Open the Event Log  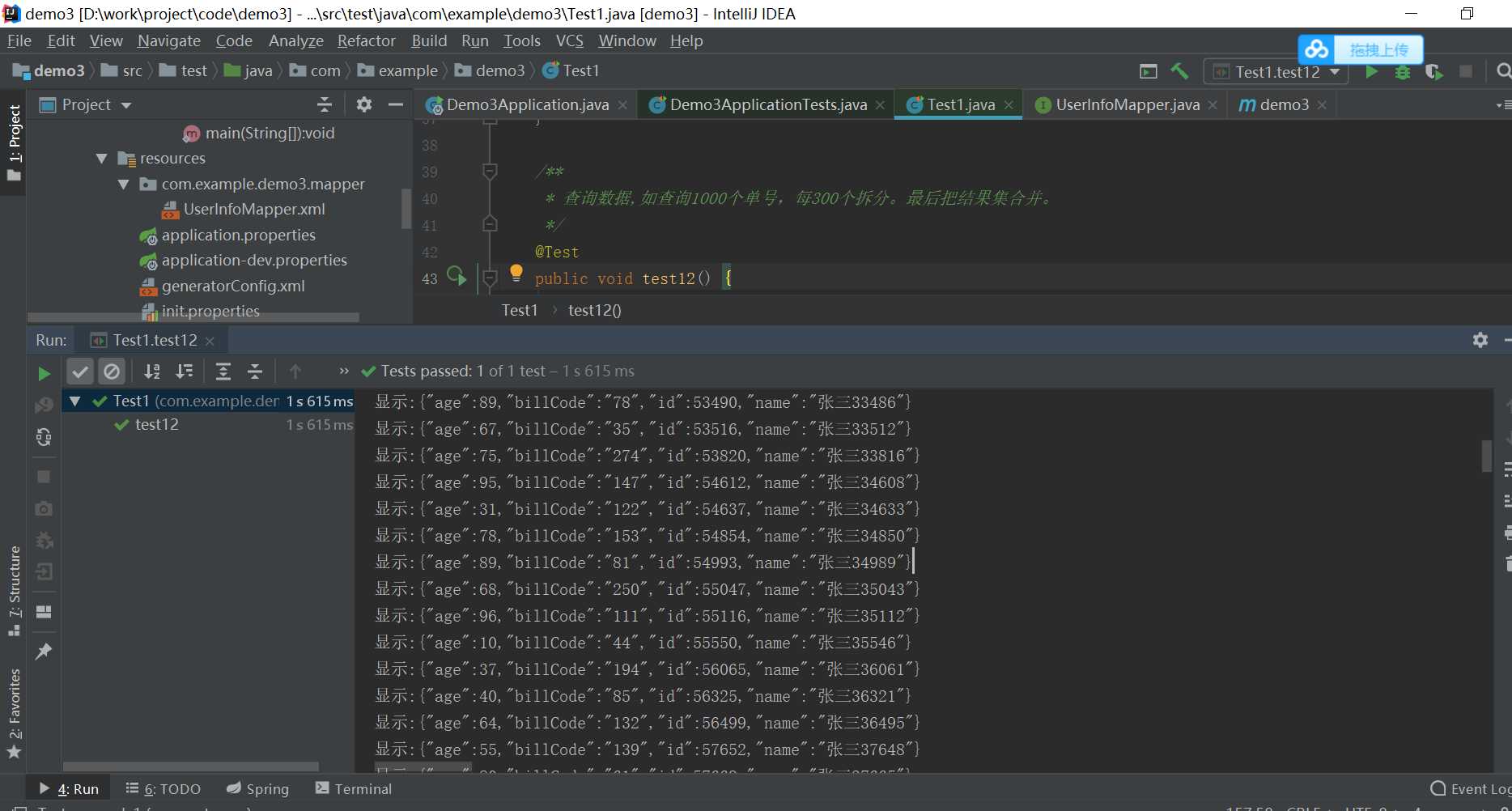[x=1470, y=788]
